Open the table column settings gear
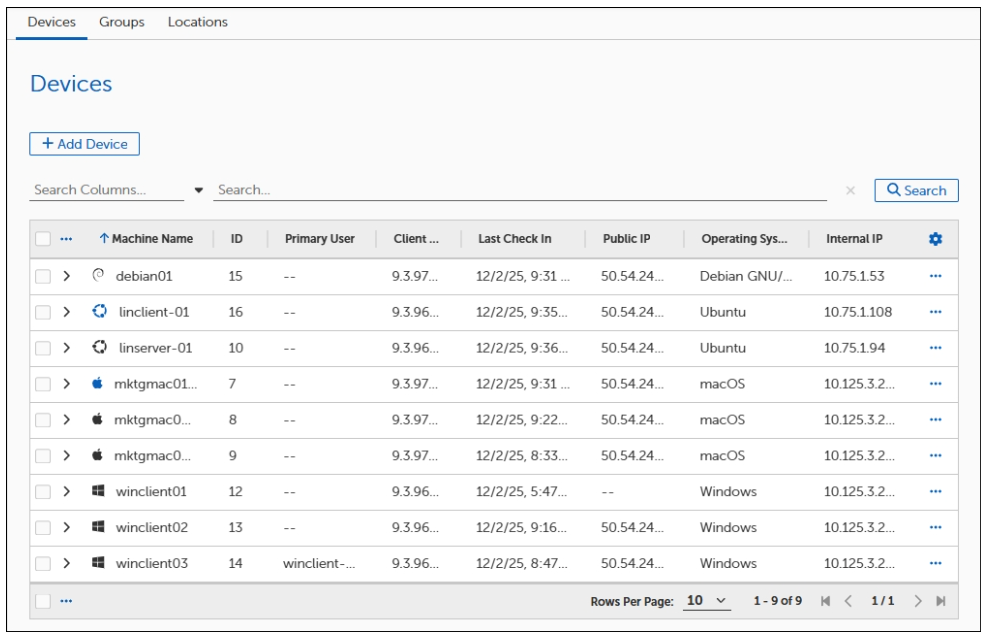This screenshot has height=637, width=985. pos(935,240)
